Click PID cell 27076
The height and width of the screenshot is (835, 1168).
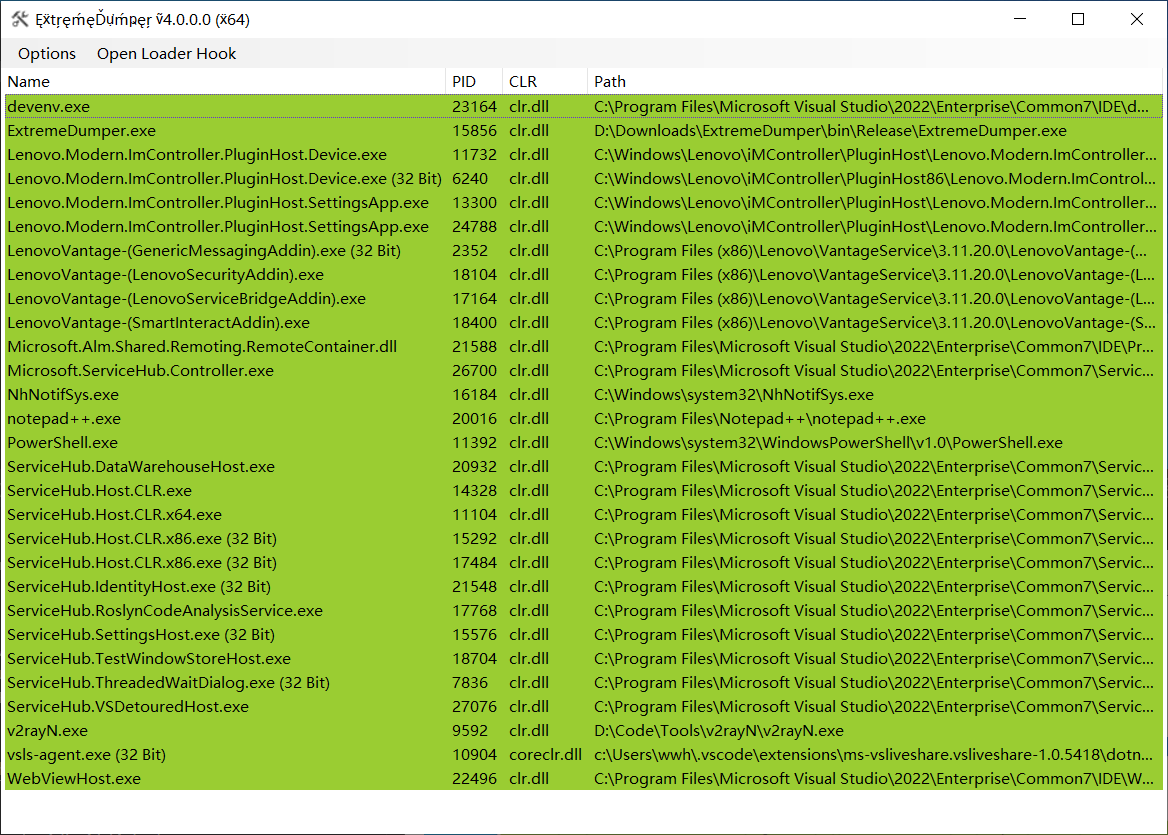[x=474, y=706]
